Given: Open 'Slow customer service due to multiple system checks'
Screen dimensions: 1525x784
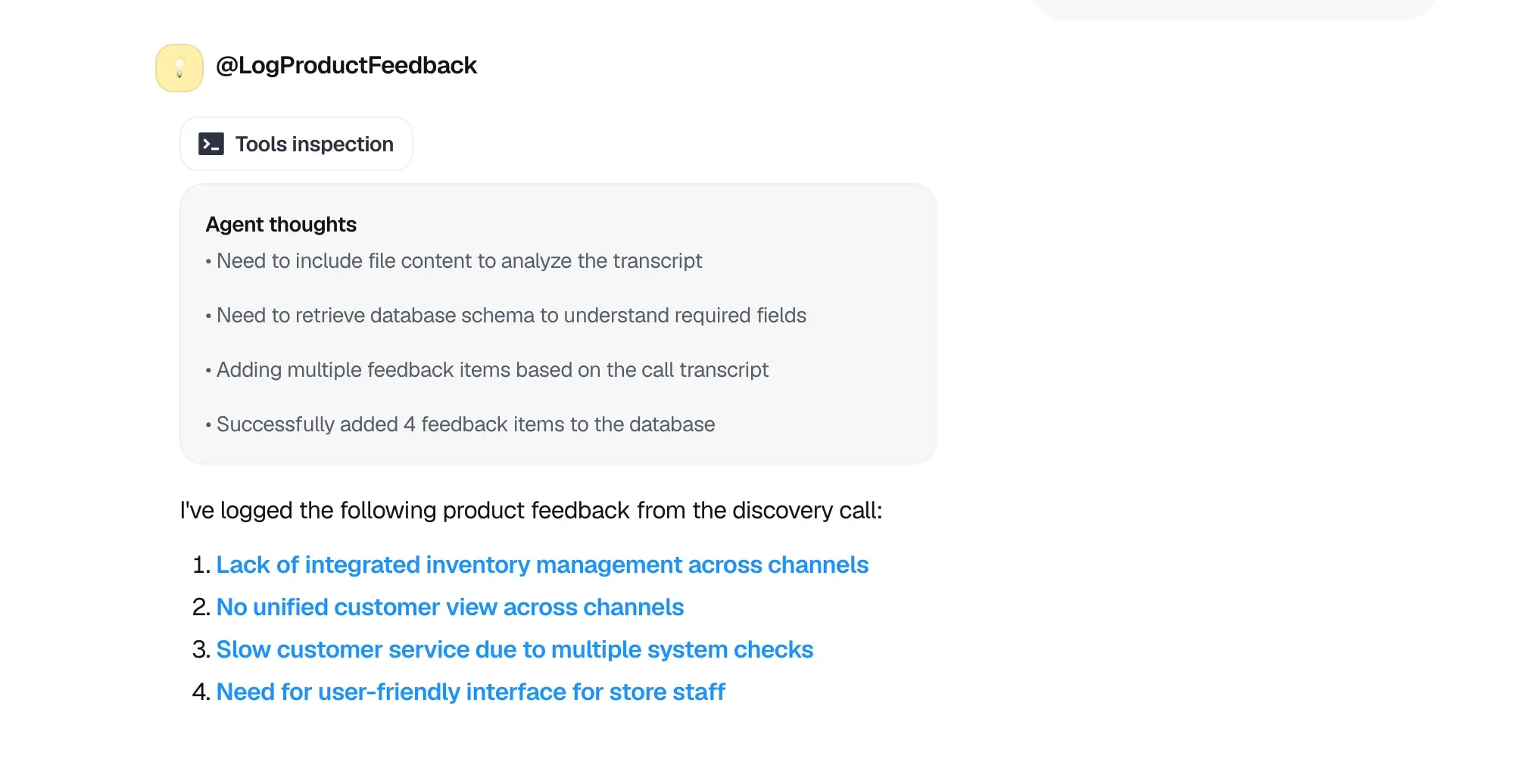Looking at the screenshot, I should point(515,649).
